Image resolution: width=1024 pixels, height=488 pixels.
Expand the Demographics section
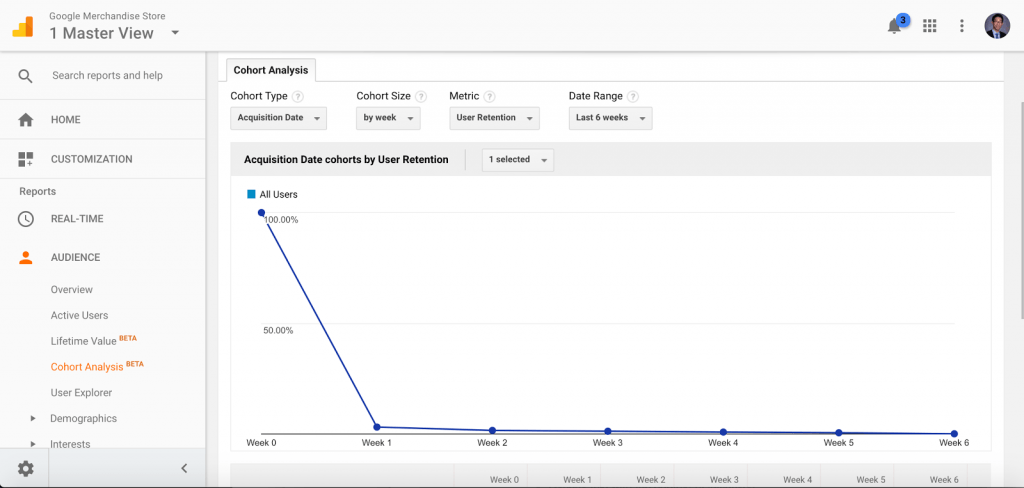pyautogui.click(x=34, y=418)
